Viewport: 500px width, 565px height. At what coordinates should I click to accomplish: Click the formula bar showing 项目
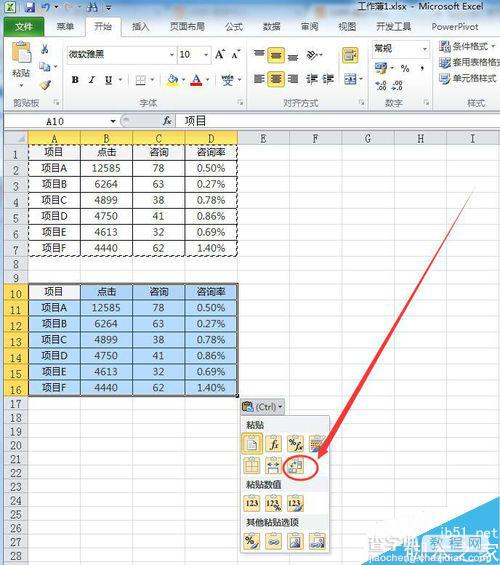(x=338, y=121)
